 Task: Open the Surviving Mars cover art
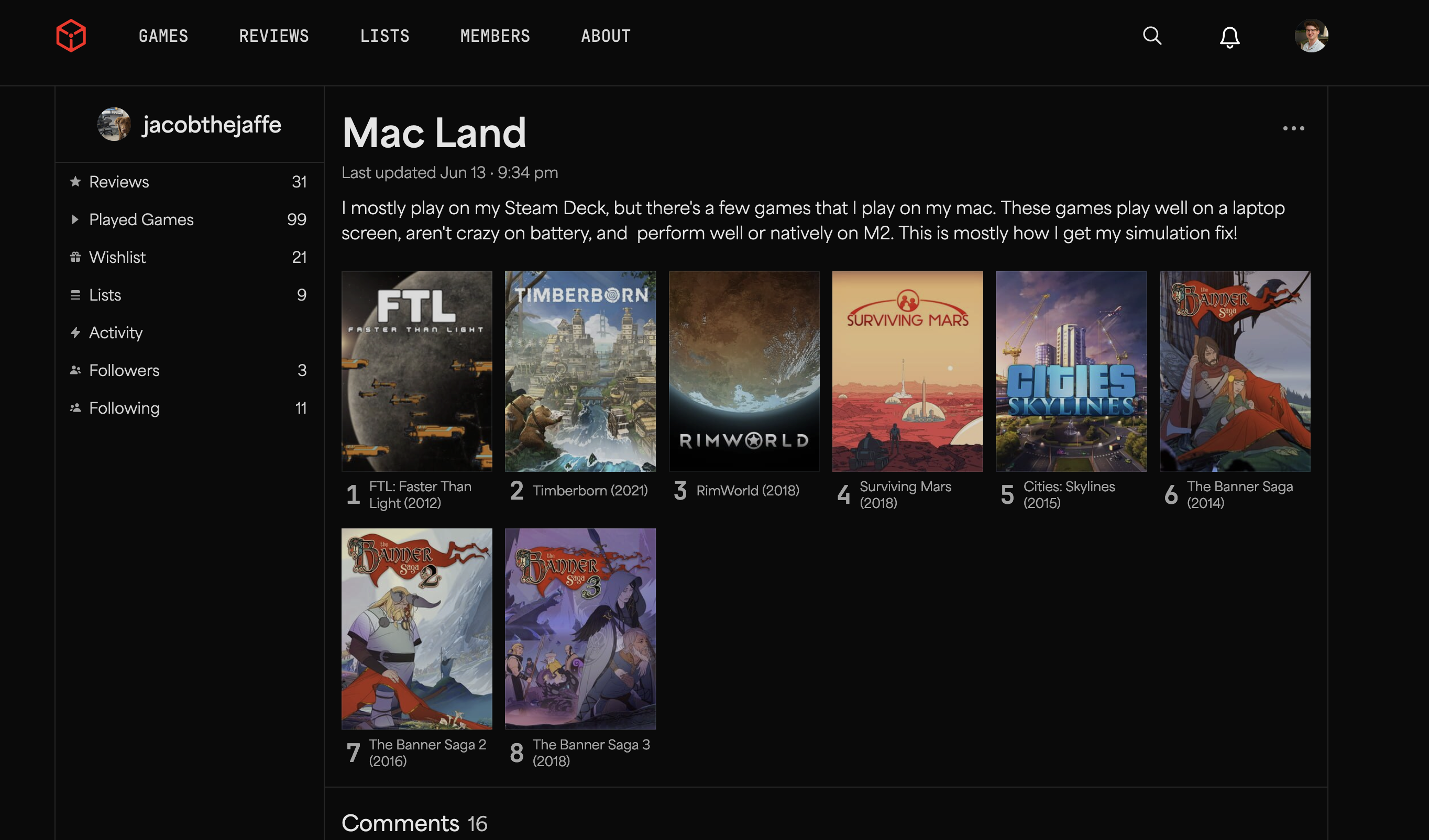point(907,371)
